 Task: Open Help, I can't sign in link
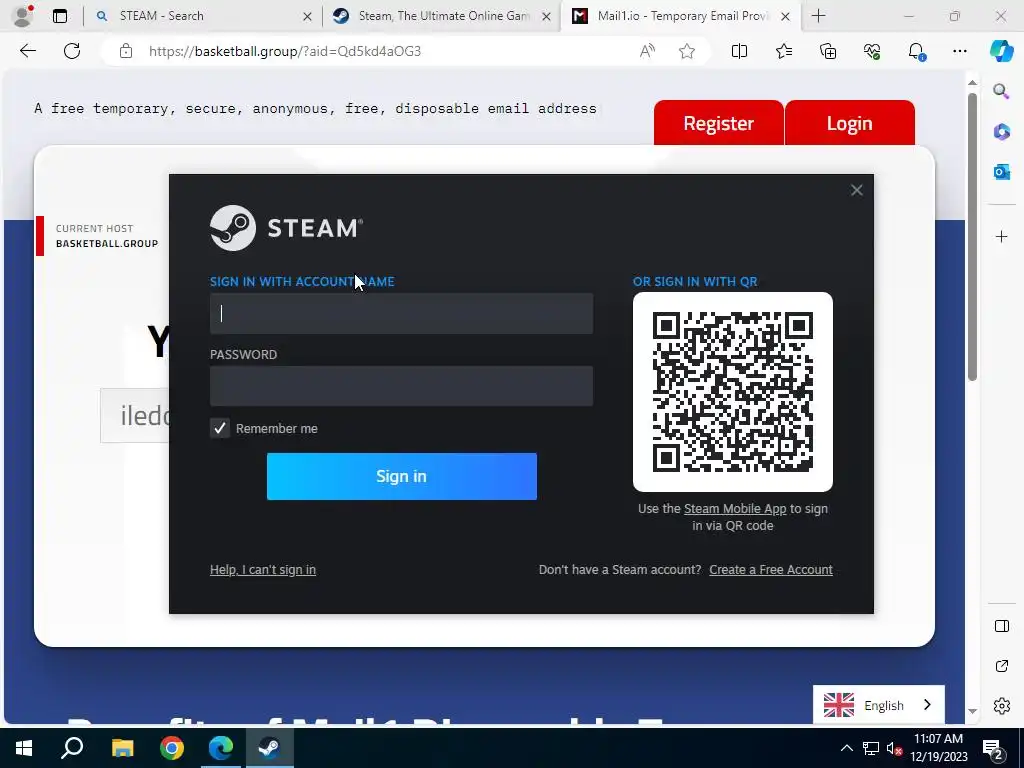(263, 569)
